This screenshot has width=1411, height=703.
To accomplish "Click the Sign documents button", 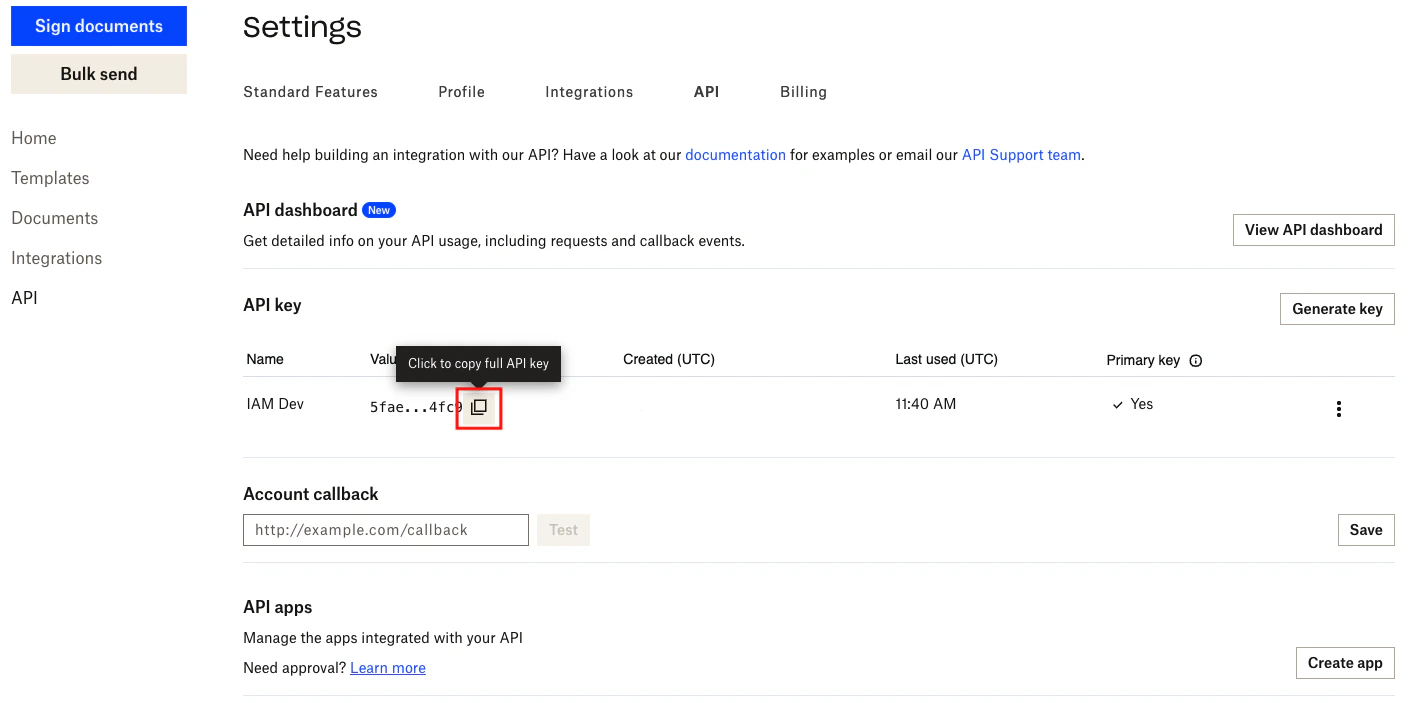I will [98, 25].
